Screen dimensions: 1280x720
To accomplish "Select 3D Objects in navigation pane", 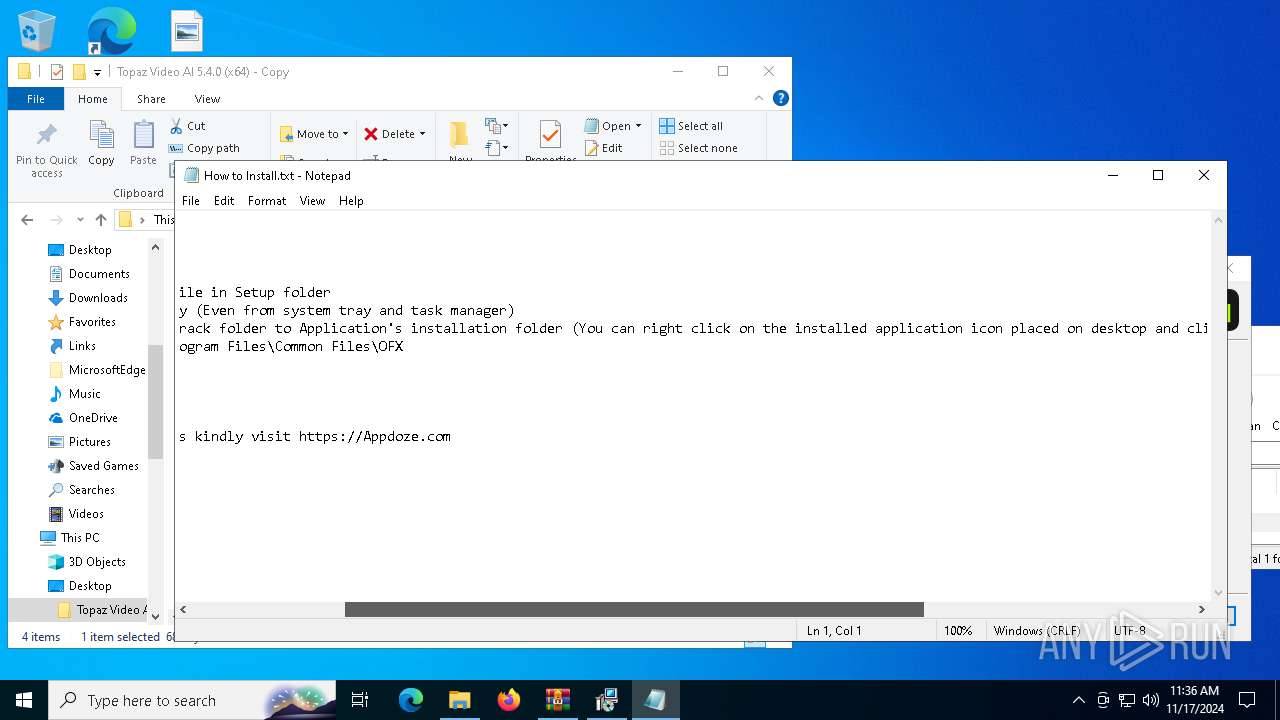I will tap(96, 562).
